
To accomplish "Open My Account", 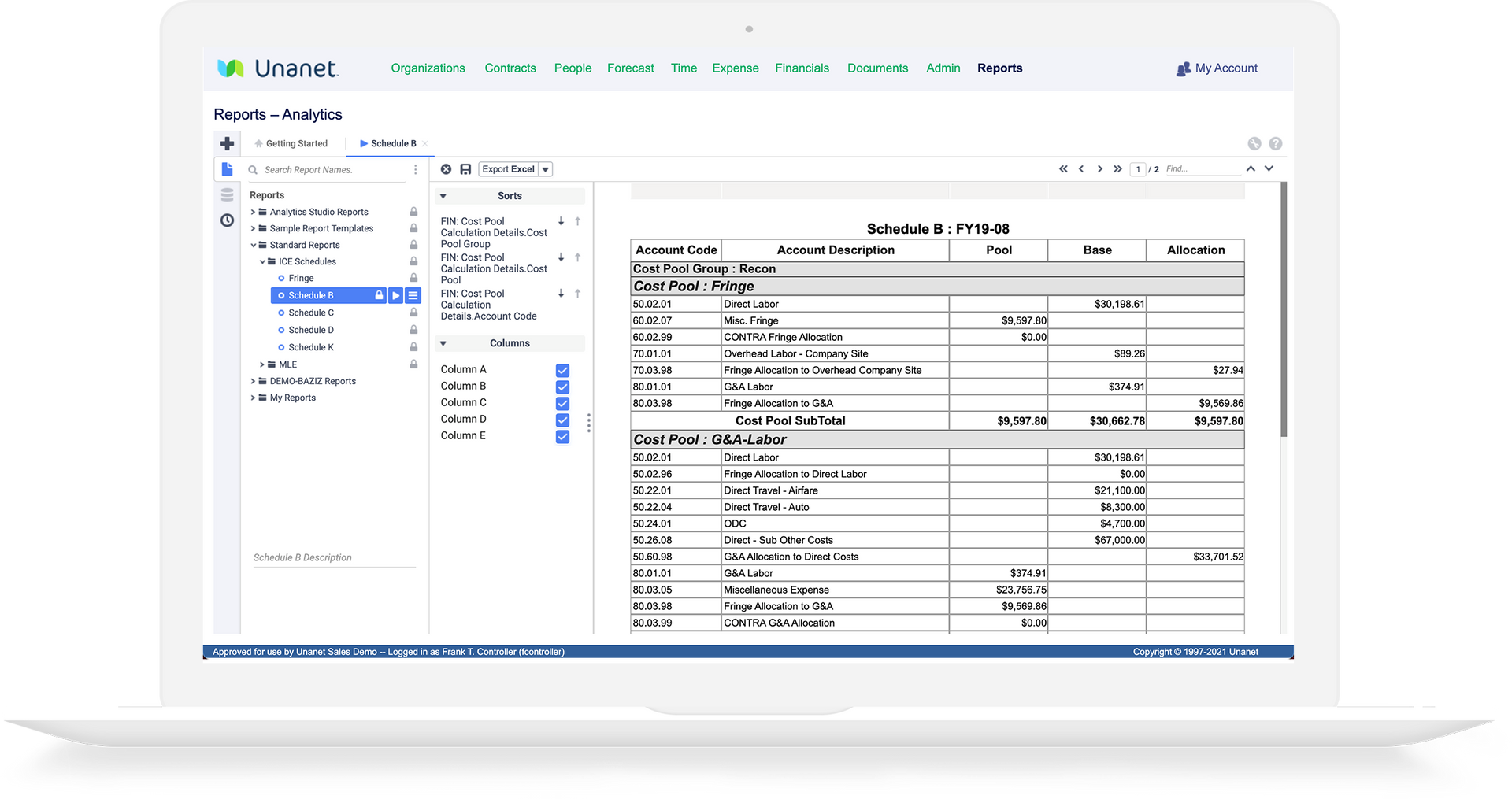I will 1225,68.
